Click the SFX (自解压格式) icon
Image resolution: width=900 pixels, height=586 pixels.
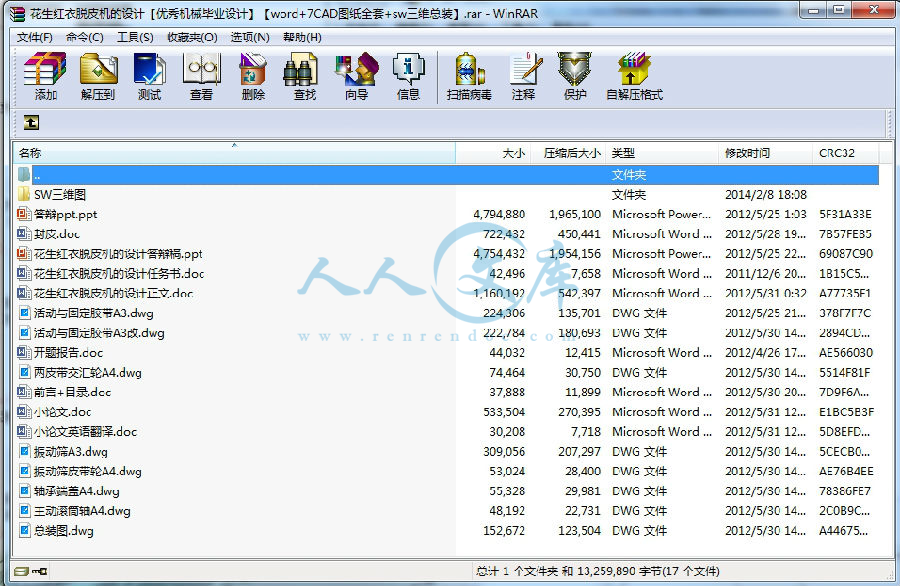(x=634, y=76)
